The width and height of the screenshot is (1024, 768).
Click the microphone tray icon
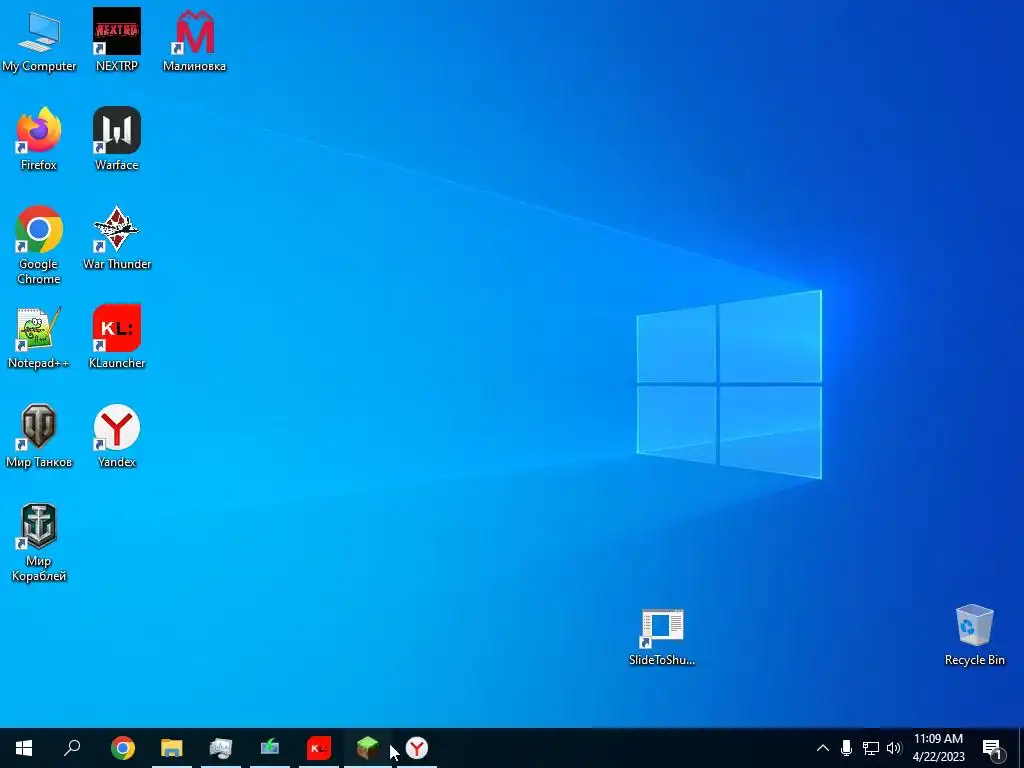pos(846,748)
